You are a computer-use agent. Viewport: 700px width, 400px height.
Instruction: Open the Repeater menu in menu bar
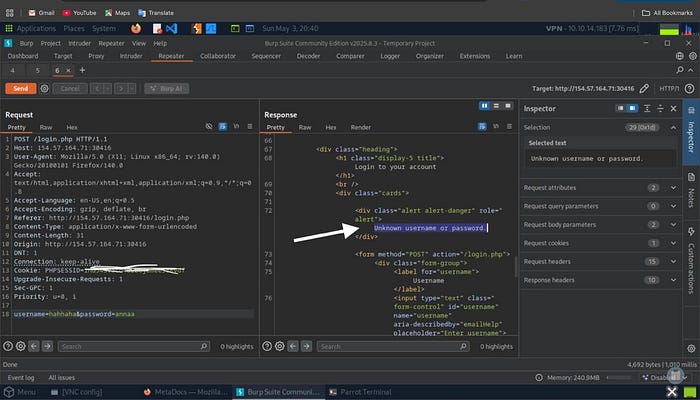click(111, 43)
